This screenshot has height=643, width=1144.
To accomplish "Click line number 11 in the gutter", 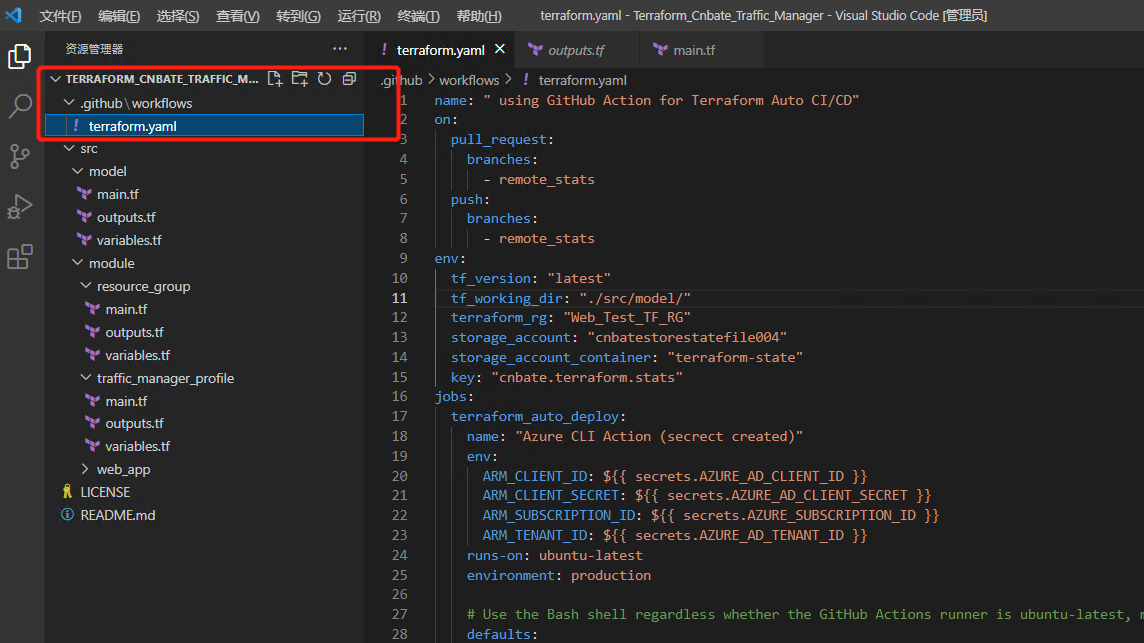I will click(399, 298).
